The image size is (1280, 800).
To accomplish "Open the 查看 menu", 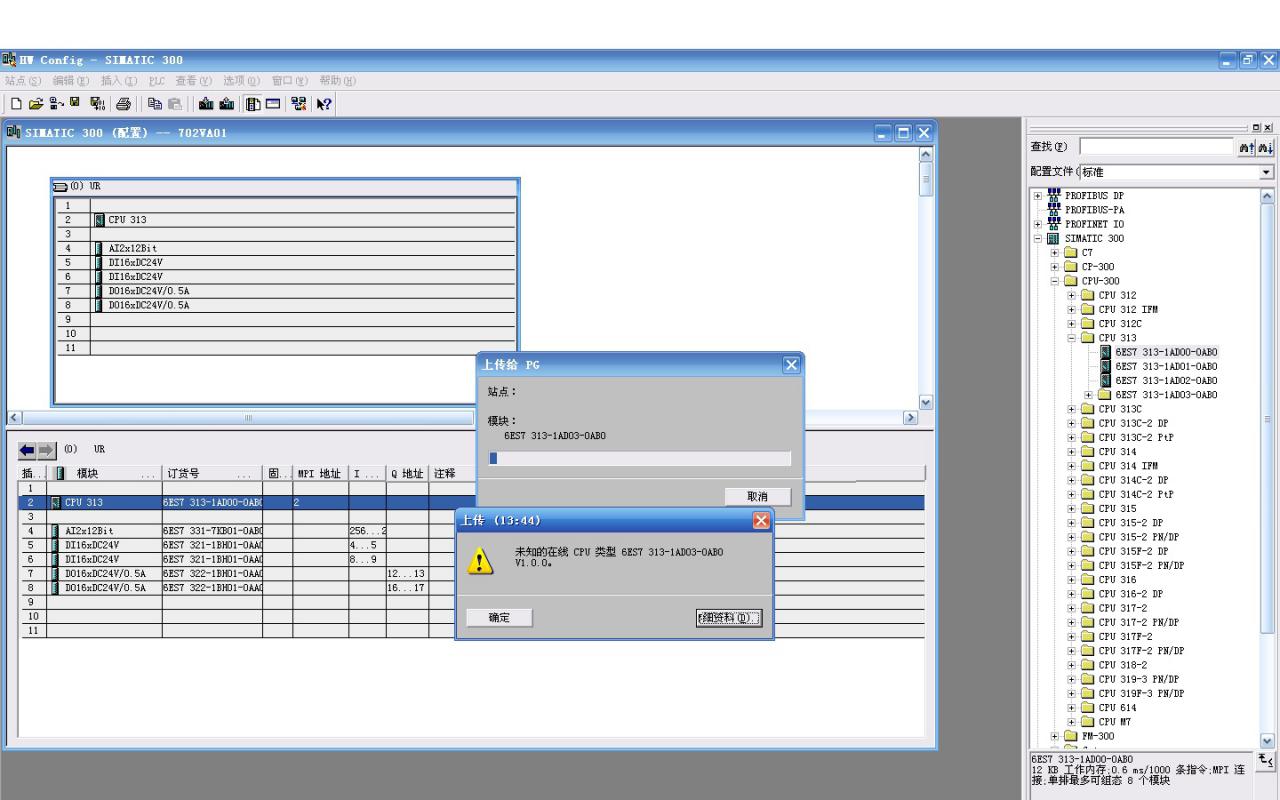I will [x=196, y=80].
